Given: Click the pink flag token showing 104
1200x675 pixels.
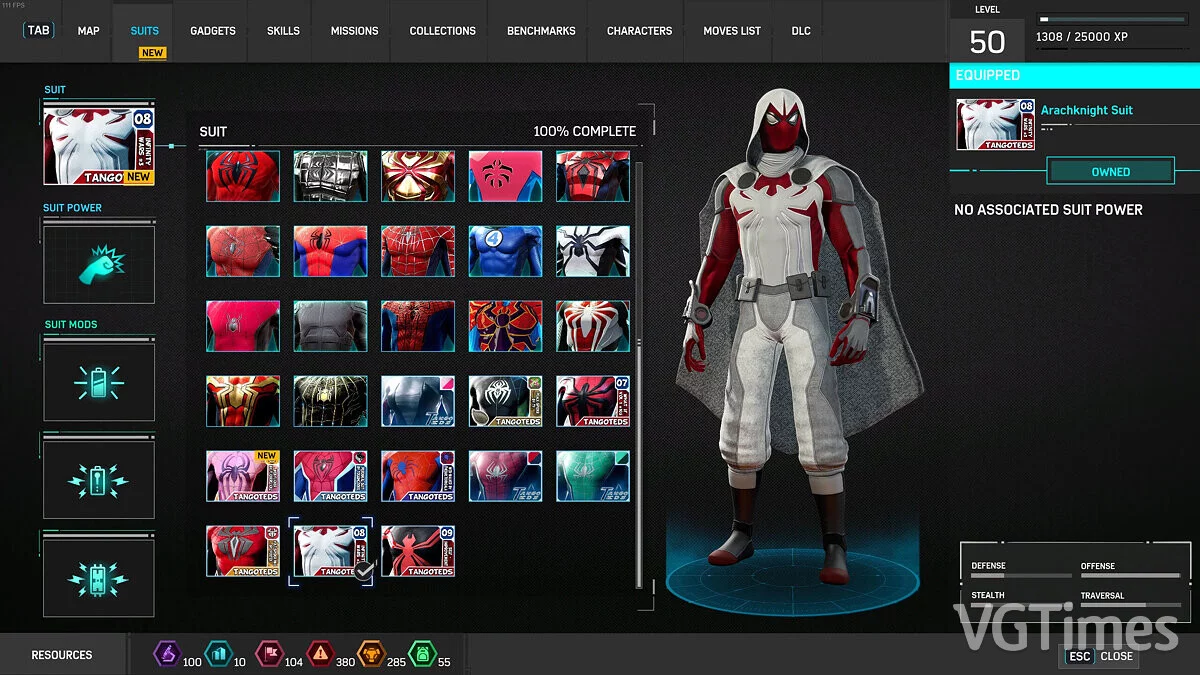Looking at the screenshot, I should 268,655.
